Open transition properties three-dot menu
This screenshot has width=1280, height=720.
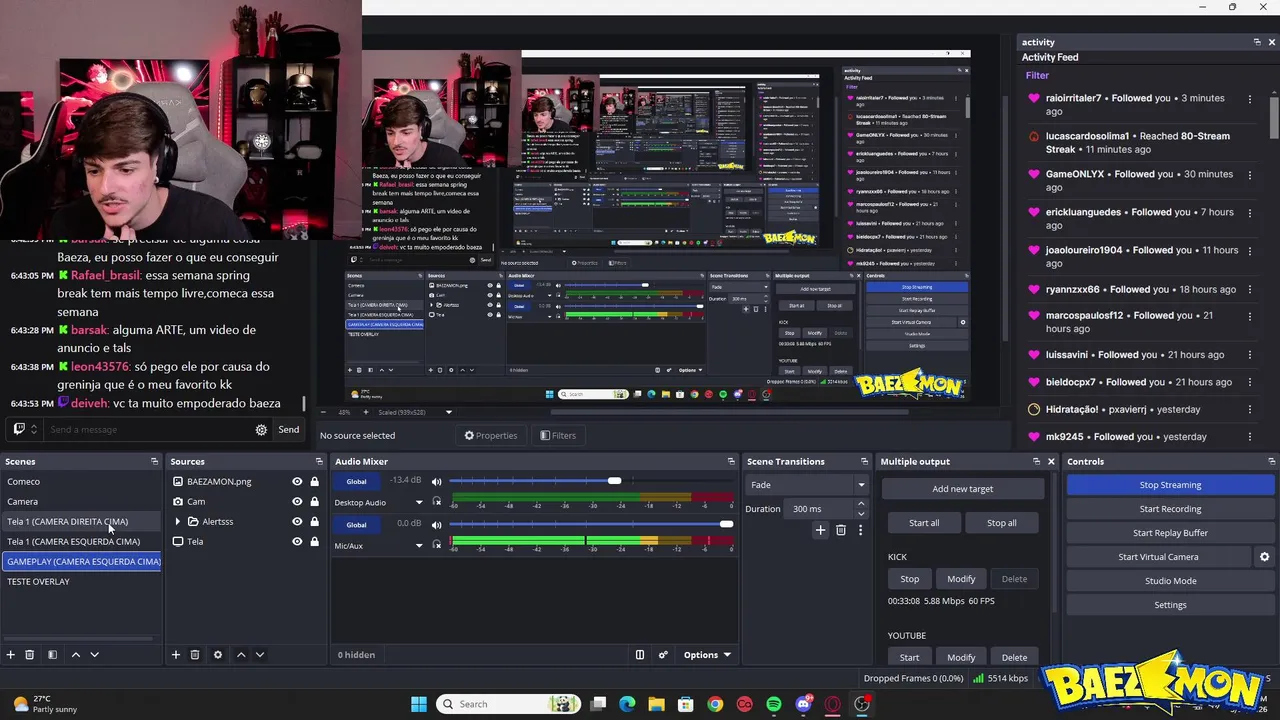(x=860, y=530)
